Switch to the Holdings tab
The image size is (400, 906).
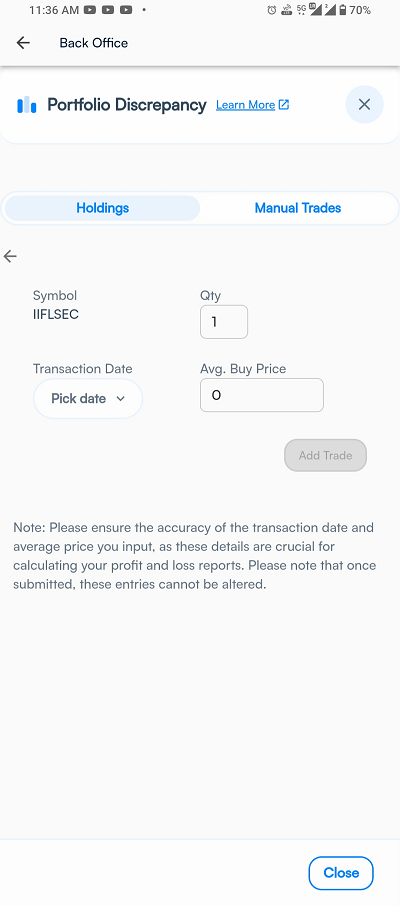tap(102, 208)
